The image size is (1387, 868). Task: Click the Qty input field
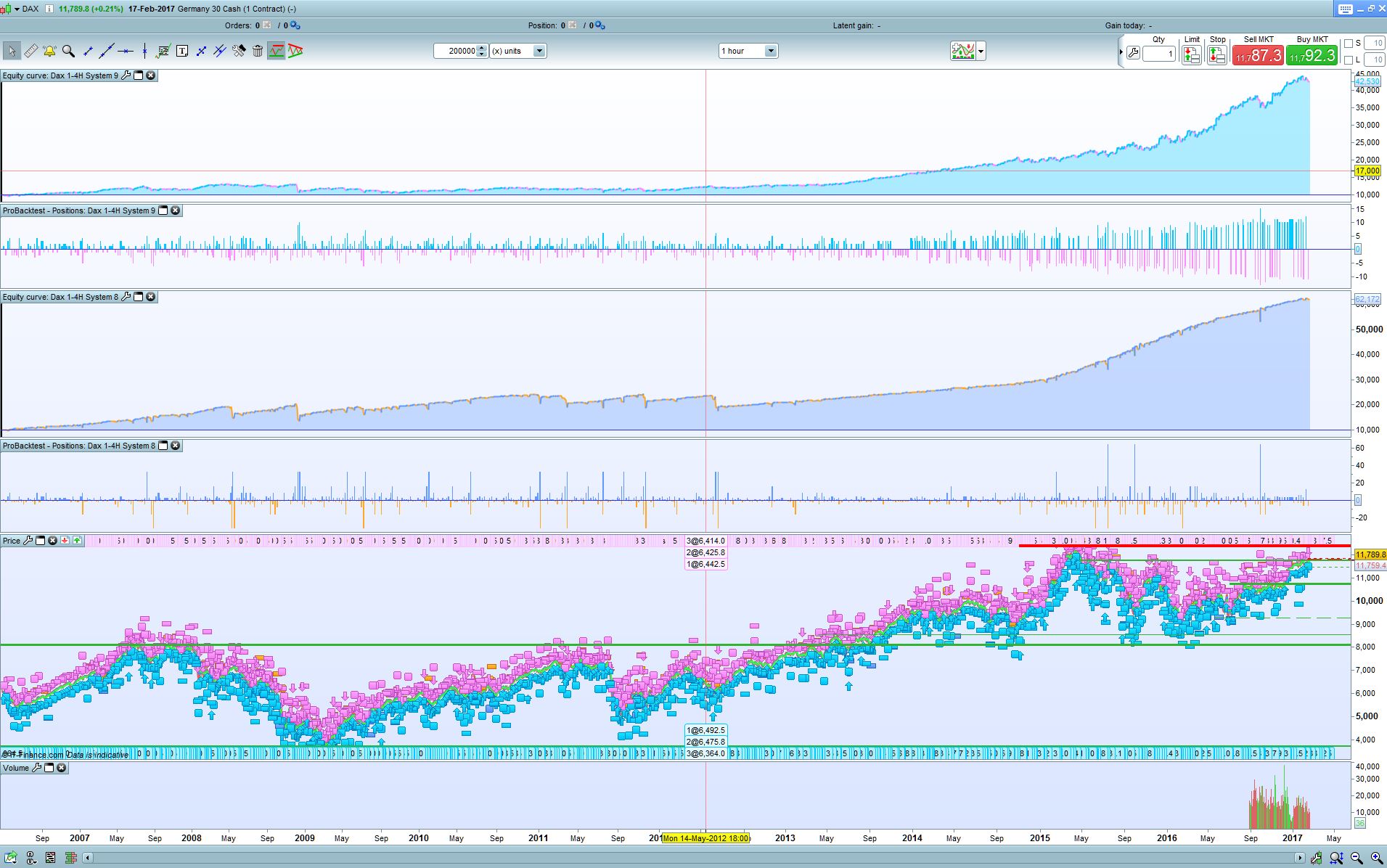coord(1158,54)
